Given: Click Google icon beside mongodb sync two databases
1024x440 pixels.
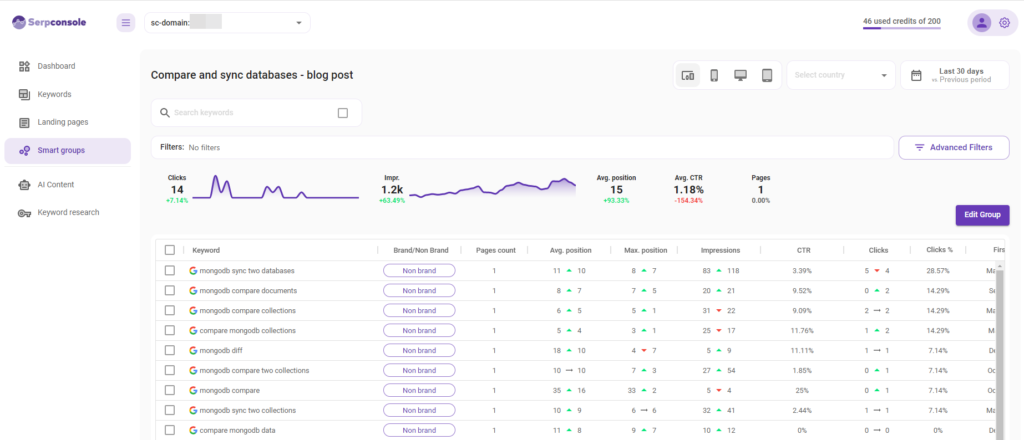Looking at the screenshot, I should (x=193, y=270).
